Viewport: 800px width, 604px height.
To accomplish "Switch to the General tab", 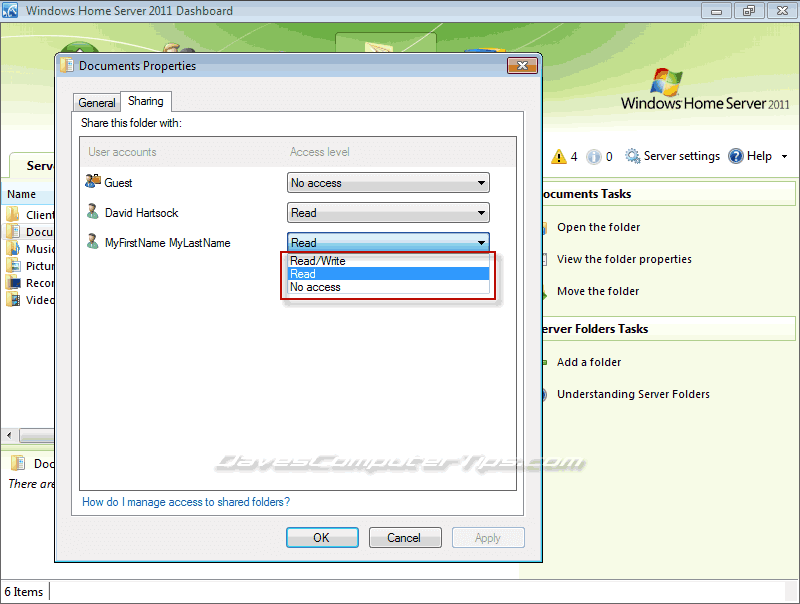I will pos(96,103).
